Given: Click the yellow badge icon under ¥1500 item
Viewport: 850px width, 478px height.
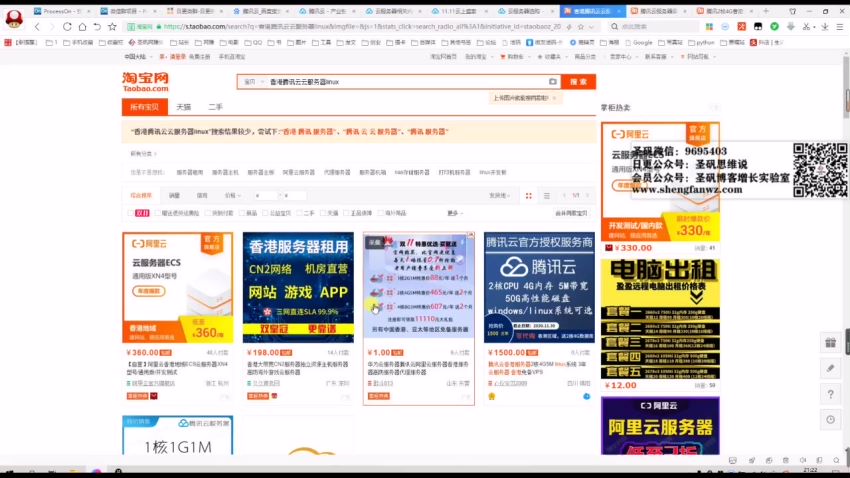Looking at the screenshot, I should coord(492,397).
